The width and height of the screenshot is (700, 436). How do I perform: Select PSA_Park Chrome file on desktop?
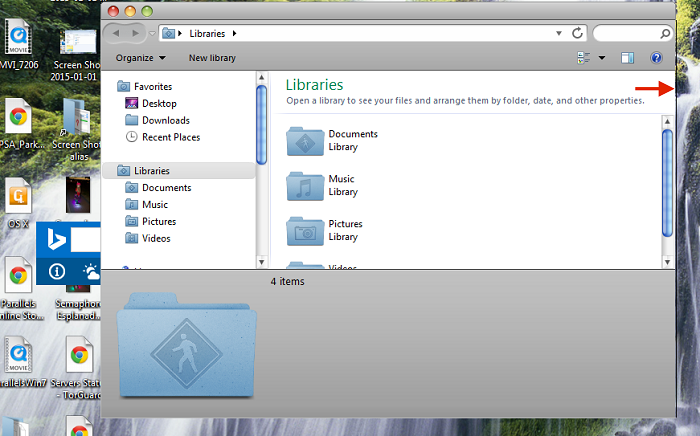click(x=20, y=124)
